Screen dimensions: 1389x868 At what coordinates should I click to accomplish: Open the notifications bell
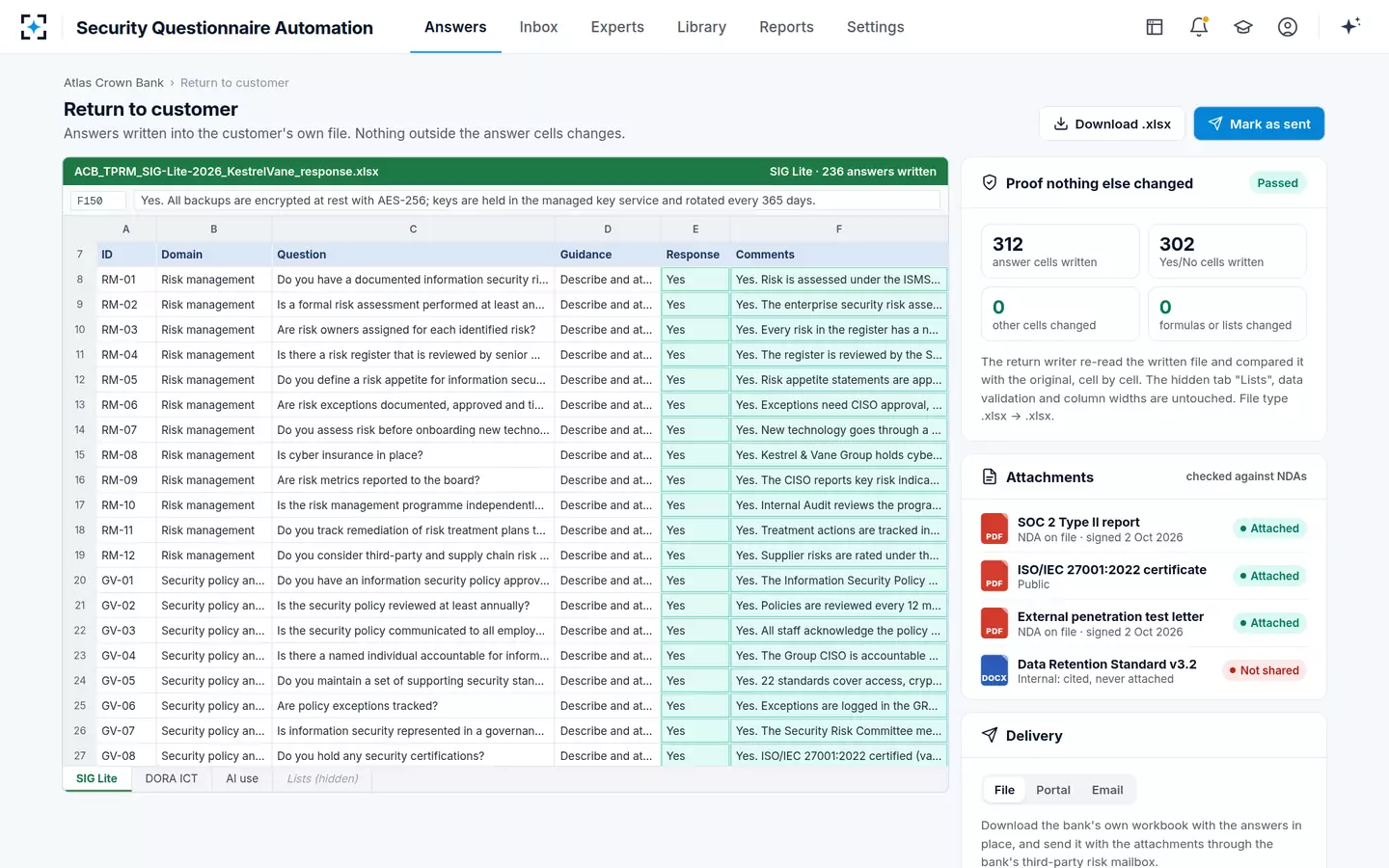click(x=1199, y=27)
